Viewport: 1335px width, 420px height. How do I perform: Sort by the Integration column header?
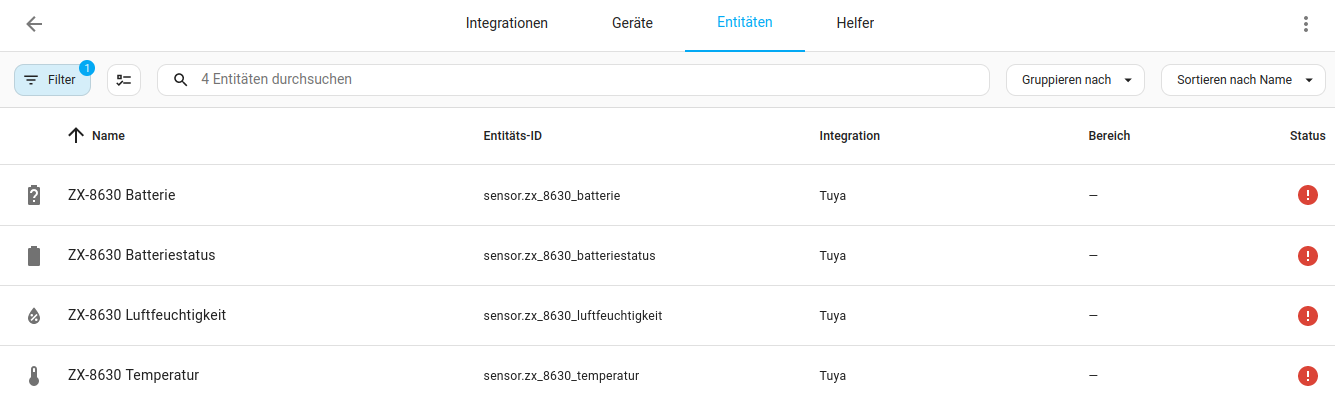click(849, 136)
